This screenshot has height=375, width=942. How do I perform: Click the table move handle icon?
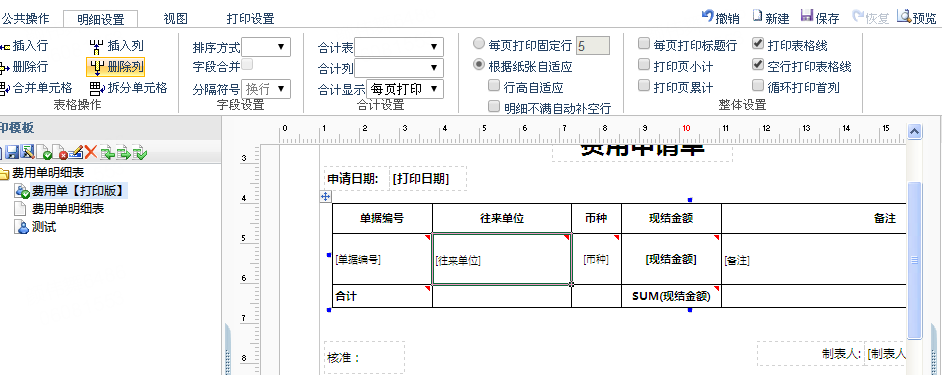[325, 197]
